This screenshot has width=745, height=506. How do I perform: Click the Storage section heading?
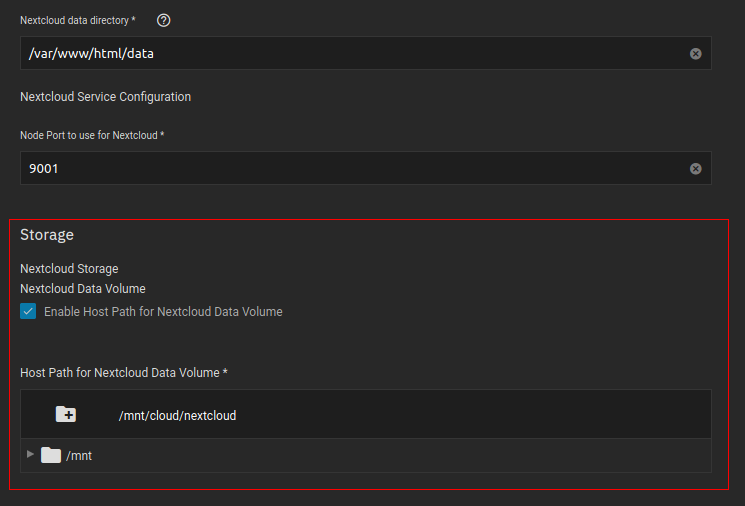(x=47, y=235)
